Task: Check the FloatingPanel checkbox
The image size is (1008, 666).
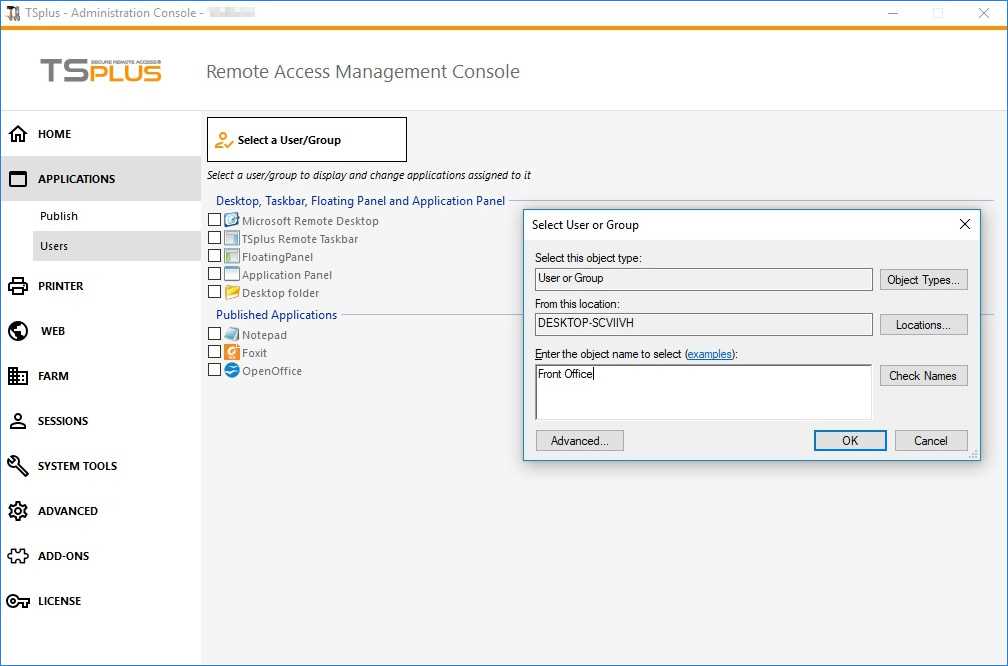Action: tap(214, 256)
